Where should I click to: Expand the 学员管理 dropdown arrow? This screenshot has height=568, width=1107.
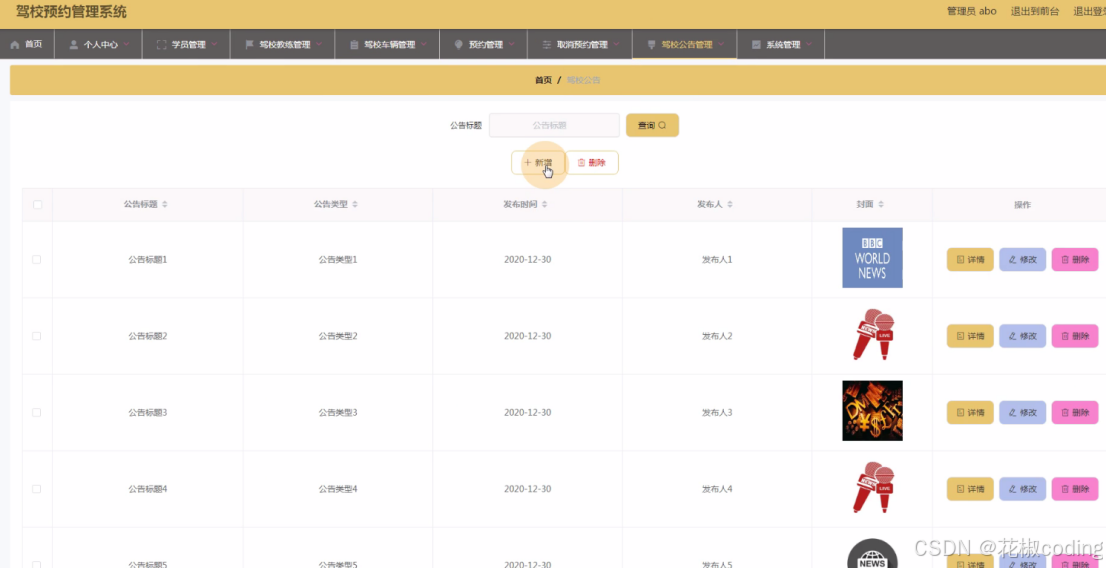coord(214,44)
